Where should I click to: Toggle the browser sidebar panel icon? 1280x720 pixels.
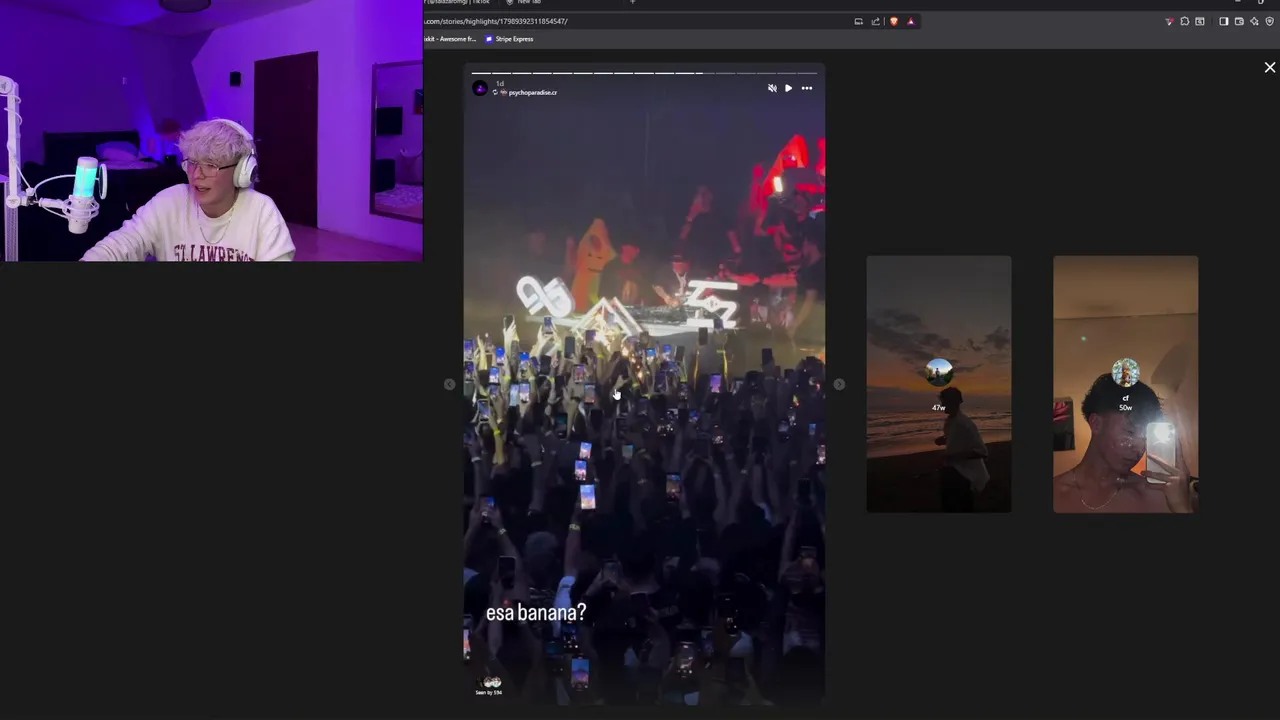1224,21
